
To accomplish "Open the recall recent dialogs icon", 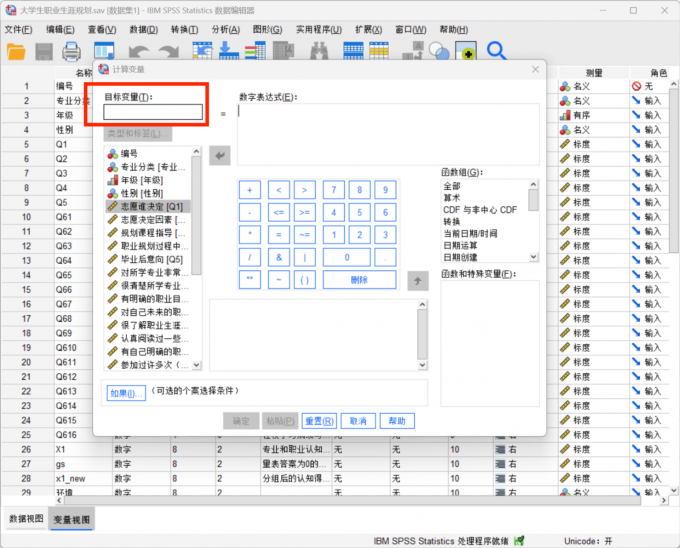I will click(104, 51).
